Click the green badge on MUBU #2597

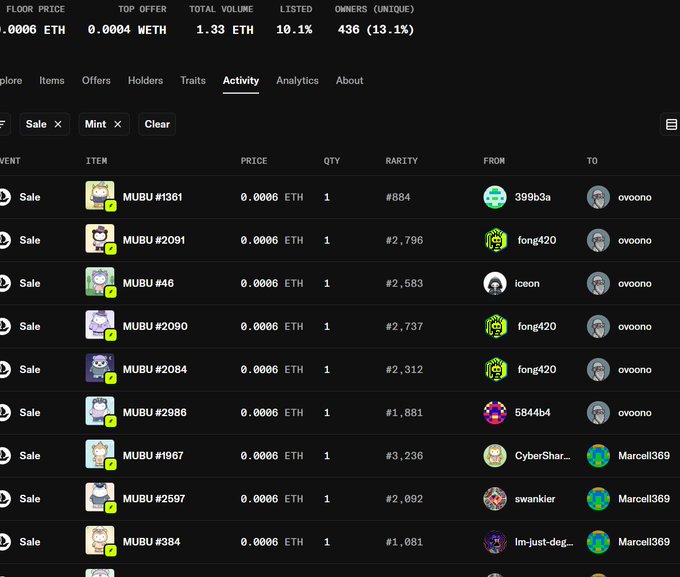coord(111,507)
